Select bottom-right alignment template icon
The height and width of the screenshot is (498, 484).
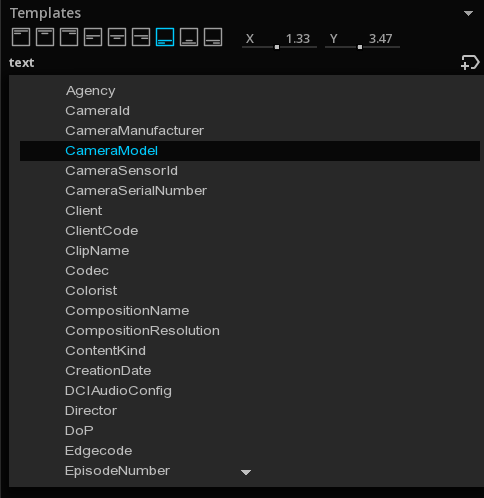213,37
